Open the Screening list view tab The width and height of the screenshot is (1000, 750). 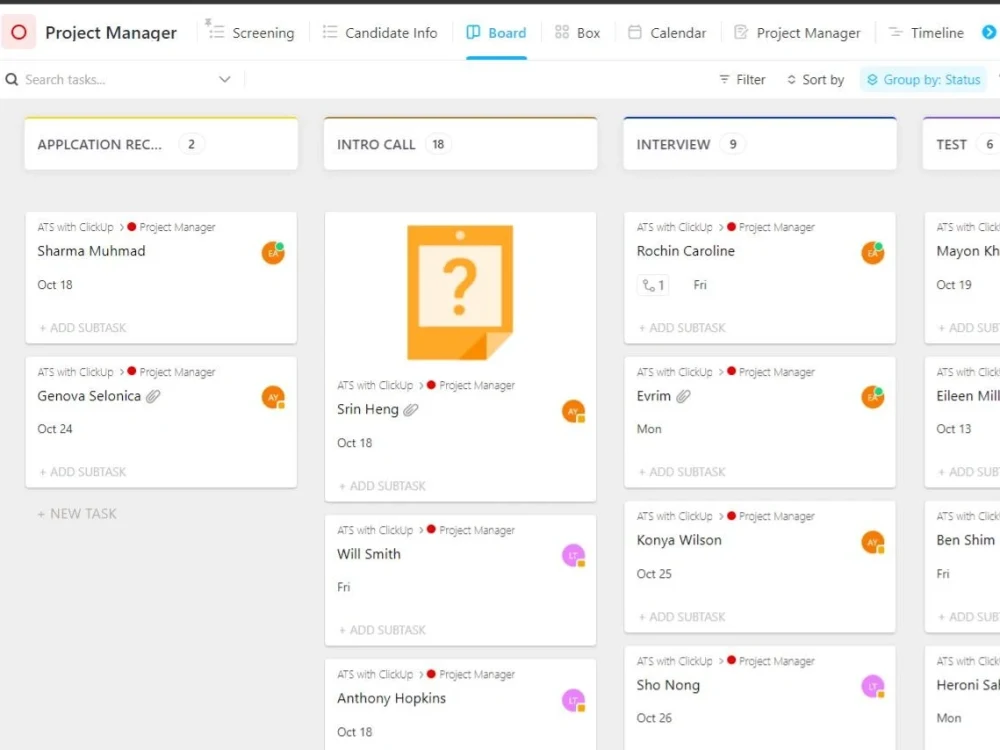[252, 33]
